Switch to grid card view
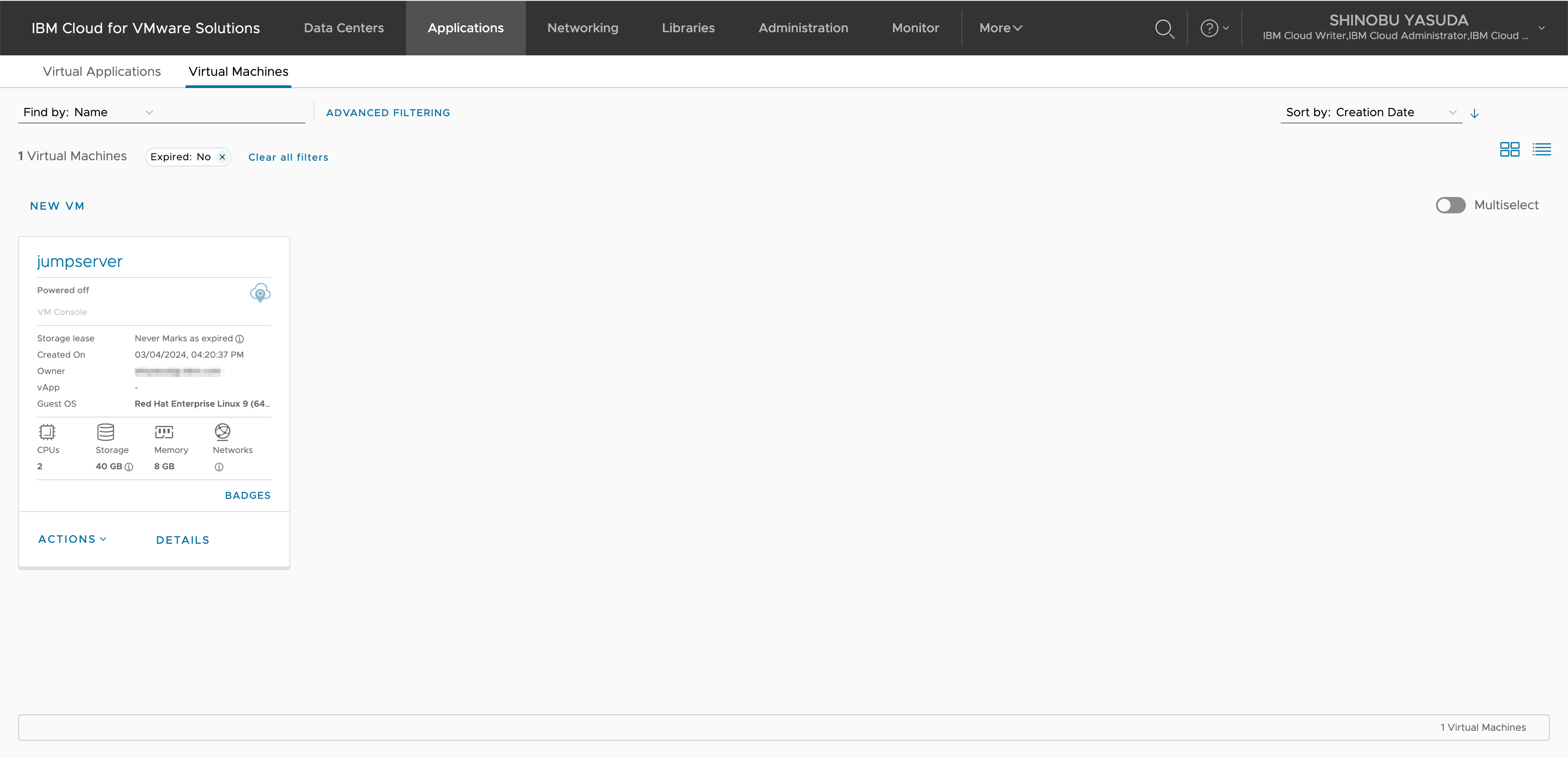This screenshot has width=1568, height=758. click(1509, 149)
